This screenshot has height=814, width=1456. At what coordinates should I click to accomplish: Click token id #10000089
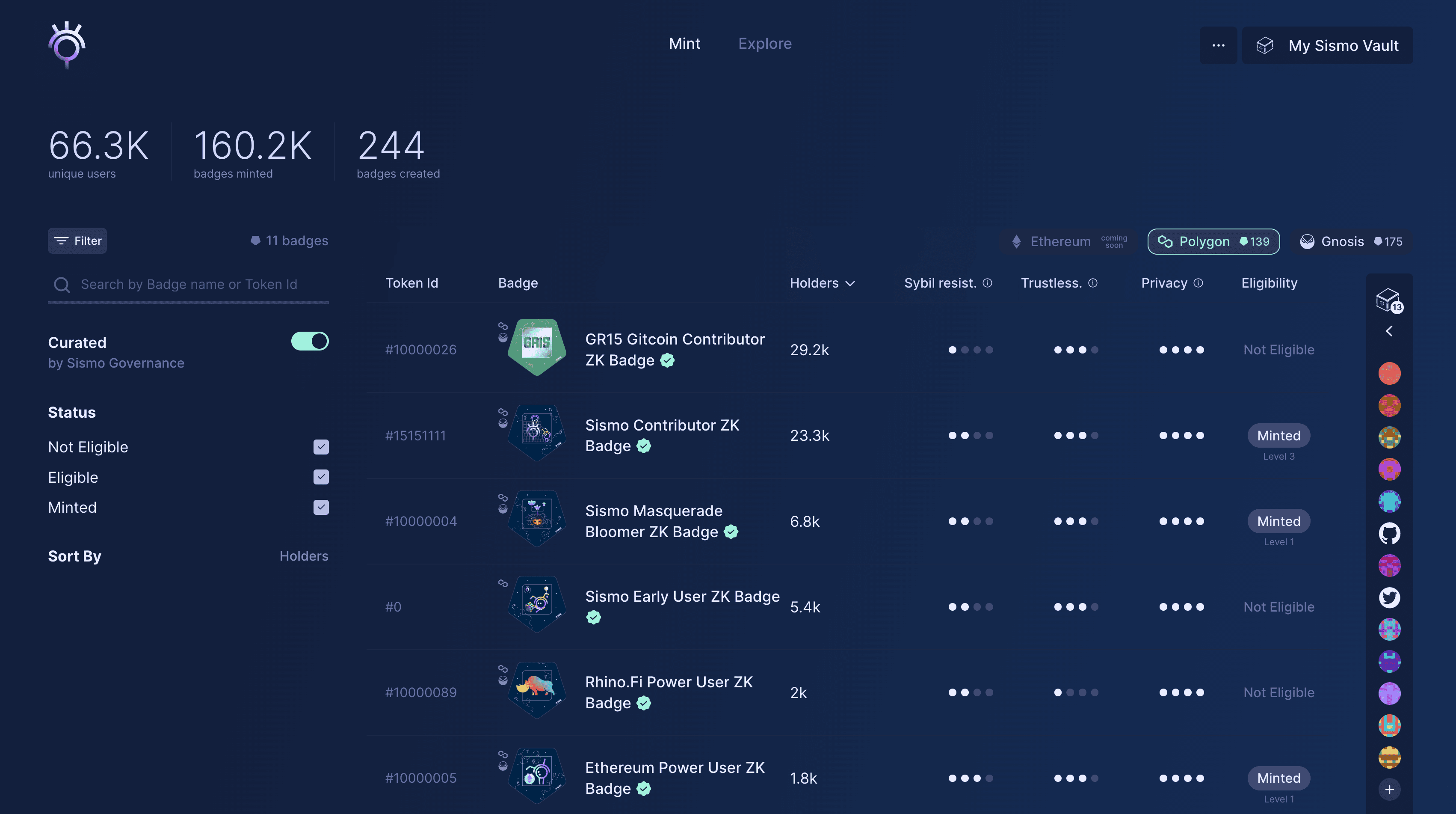click(x=420, y=692)
